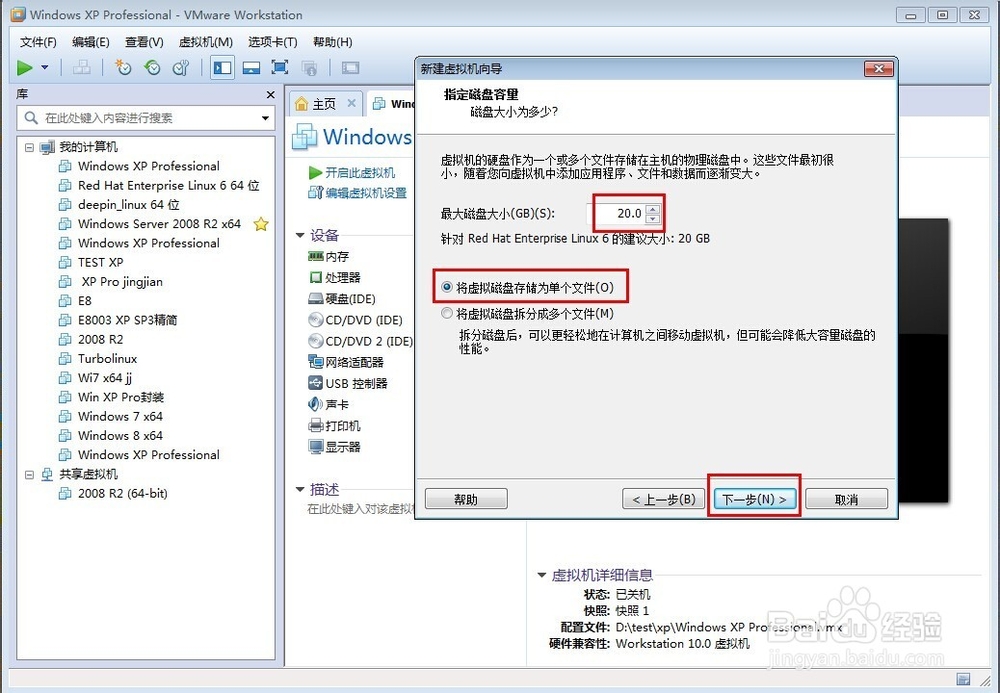Click the 下一步(N) > button
This screenshot has height=693, width=1000.
(754, 499)
